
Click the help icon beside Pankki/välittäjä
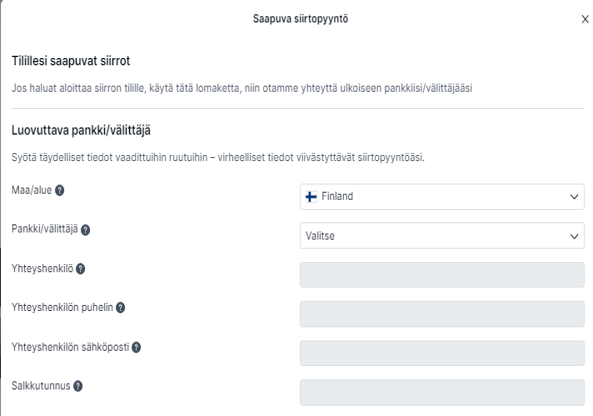[85, 230]
